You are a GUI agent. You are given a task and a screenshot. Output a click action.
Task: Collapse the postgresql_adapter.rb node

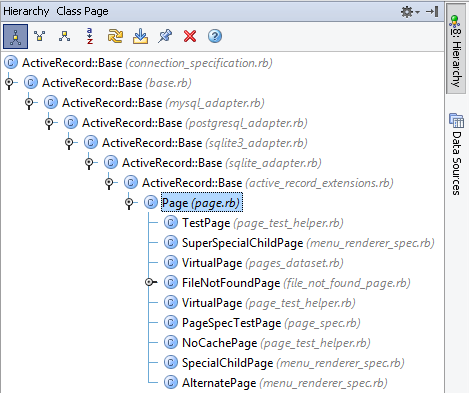[49, 123]
